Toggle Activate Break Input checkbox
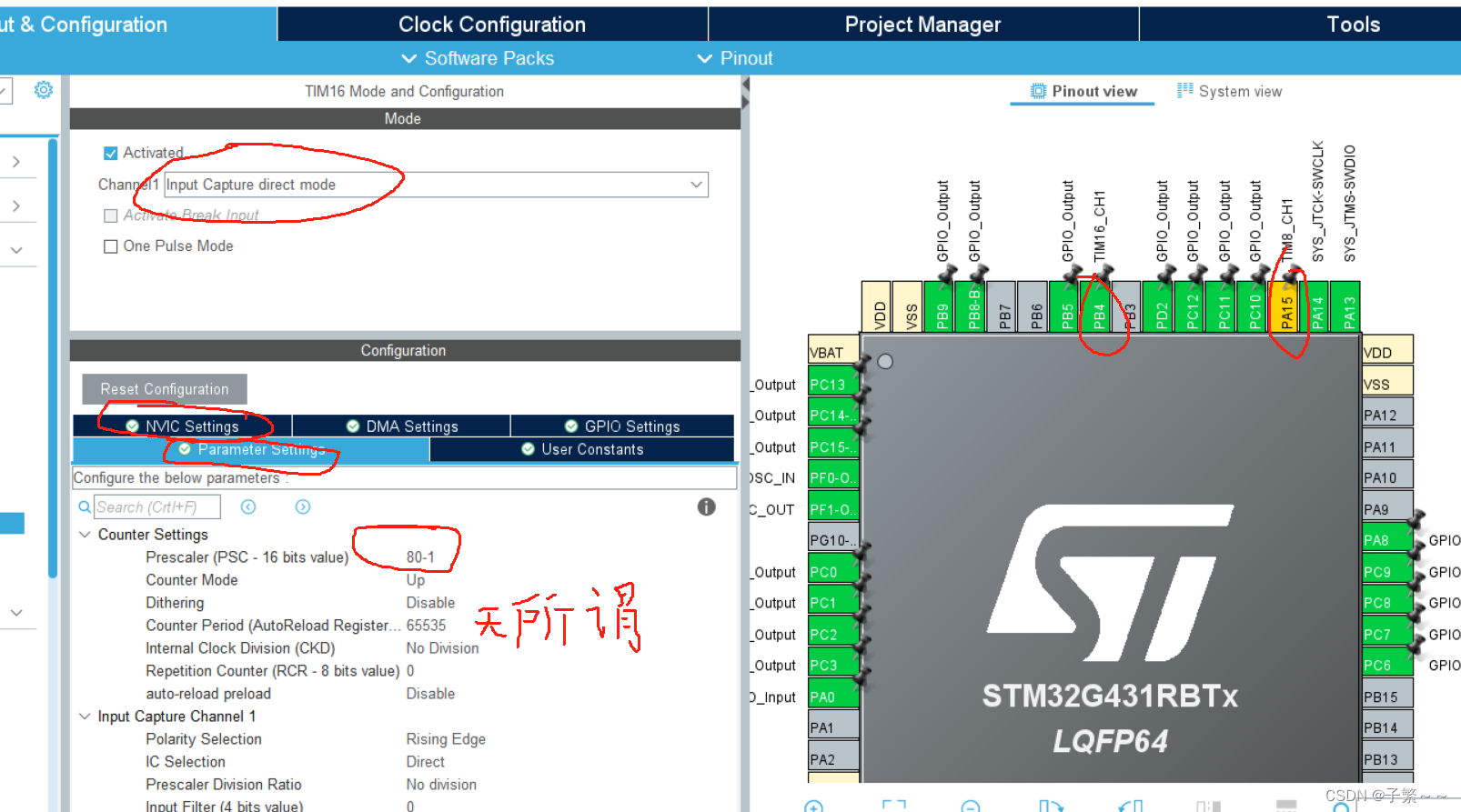 point(111,216)
